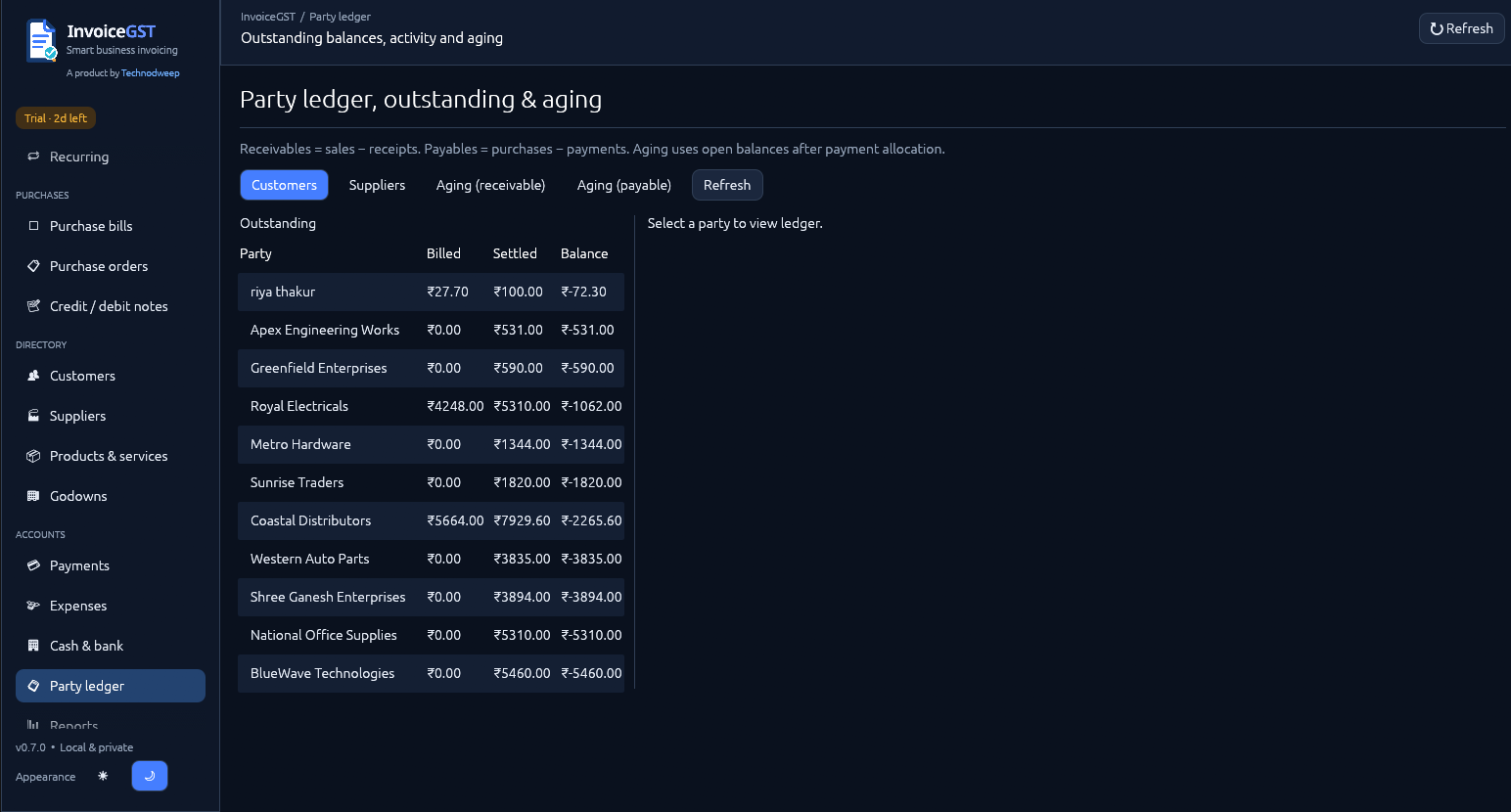Screen dimensions: 1511x812
Task: Click the Customers people icon
Action: (x=33, y=376)
